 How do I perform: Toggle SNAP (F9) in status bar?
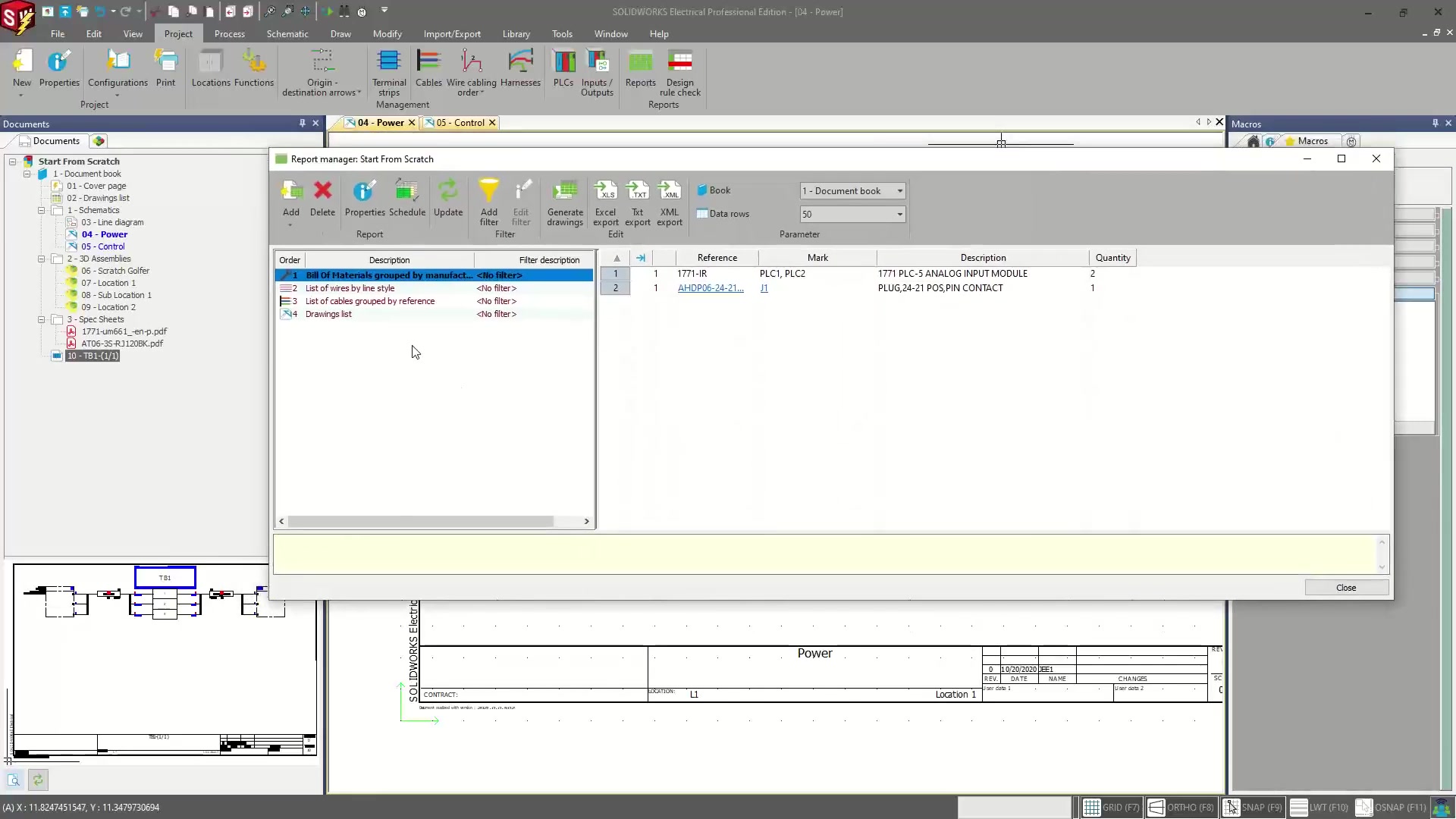coord(1252,808)
